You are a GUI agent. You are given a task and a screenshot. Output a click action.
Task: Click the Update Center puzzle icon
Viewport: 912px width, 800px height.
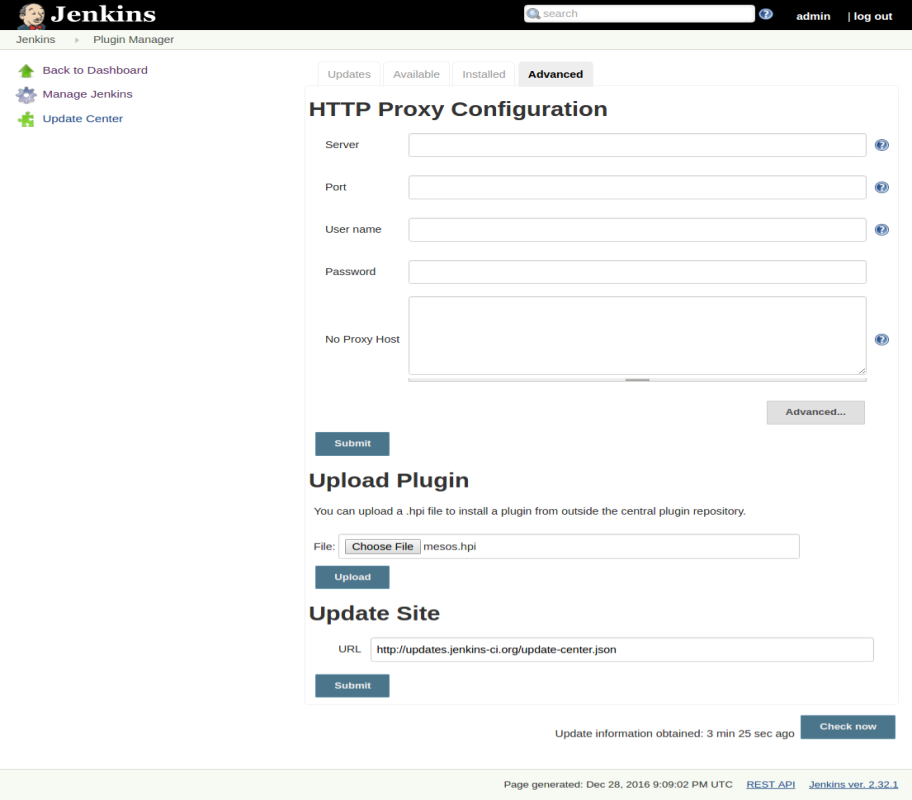(26, 119)
